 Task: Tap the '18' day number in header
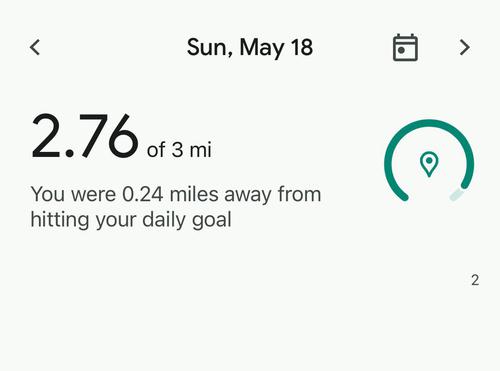(x=302, y=47)
